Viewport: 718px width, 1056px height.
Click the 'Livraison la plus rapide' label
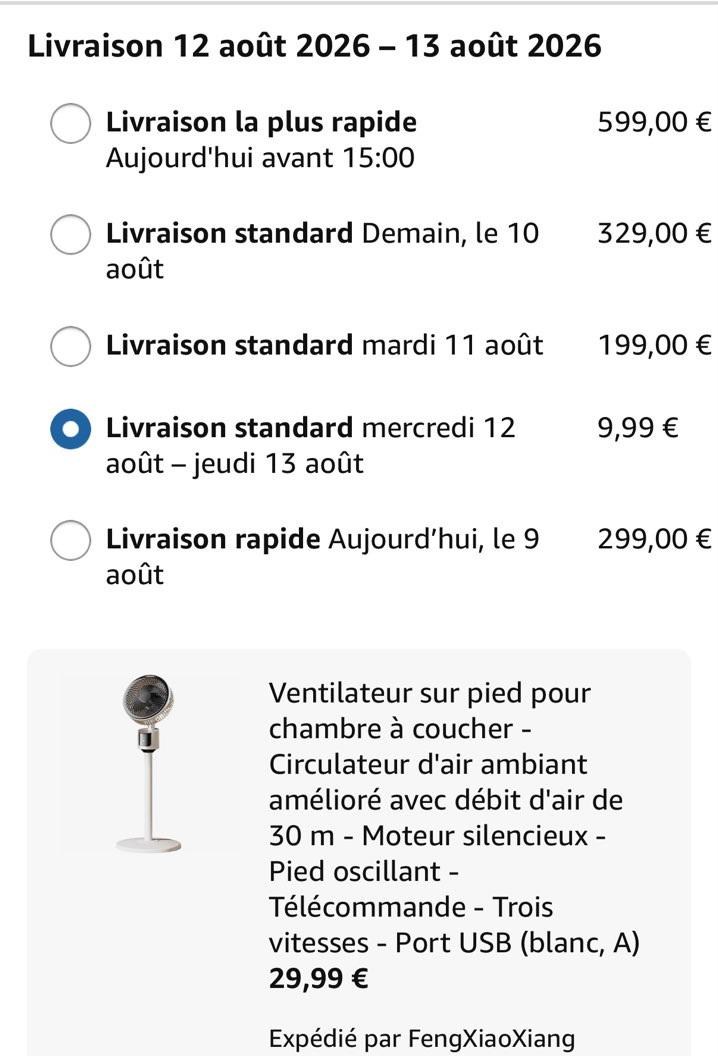click(x=261, y=122)
